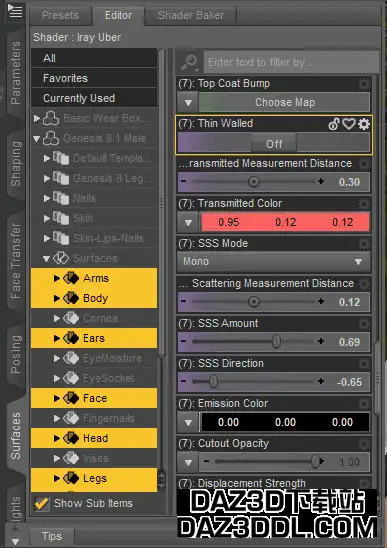Open Thin Walled gear settings
387x548 pixels.
(364, 124)
